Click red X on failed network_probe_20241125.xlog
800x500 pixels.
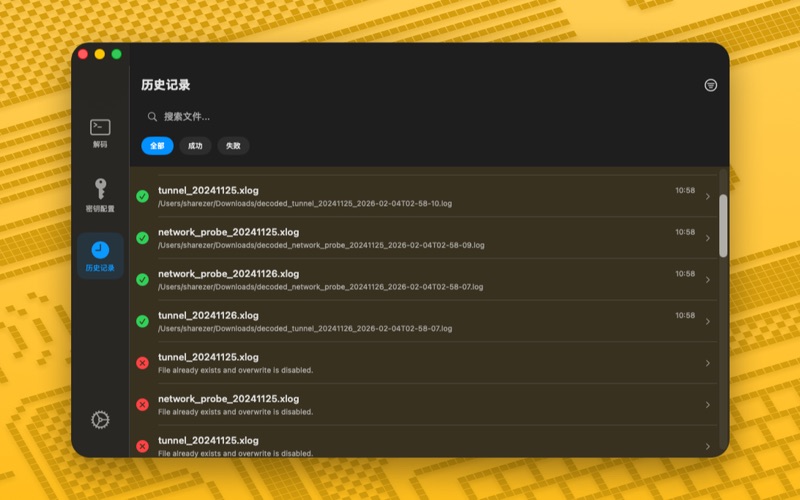142,405
